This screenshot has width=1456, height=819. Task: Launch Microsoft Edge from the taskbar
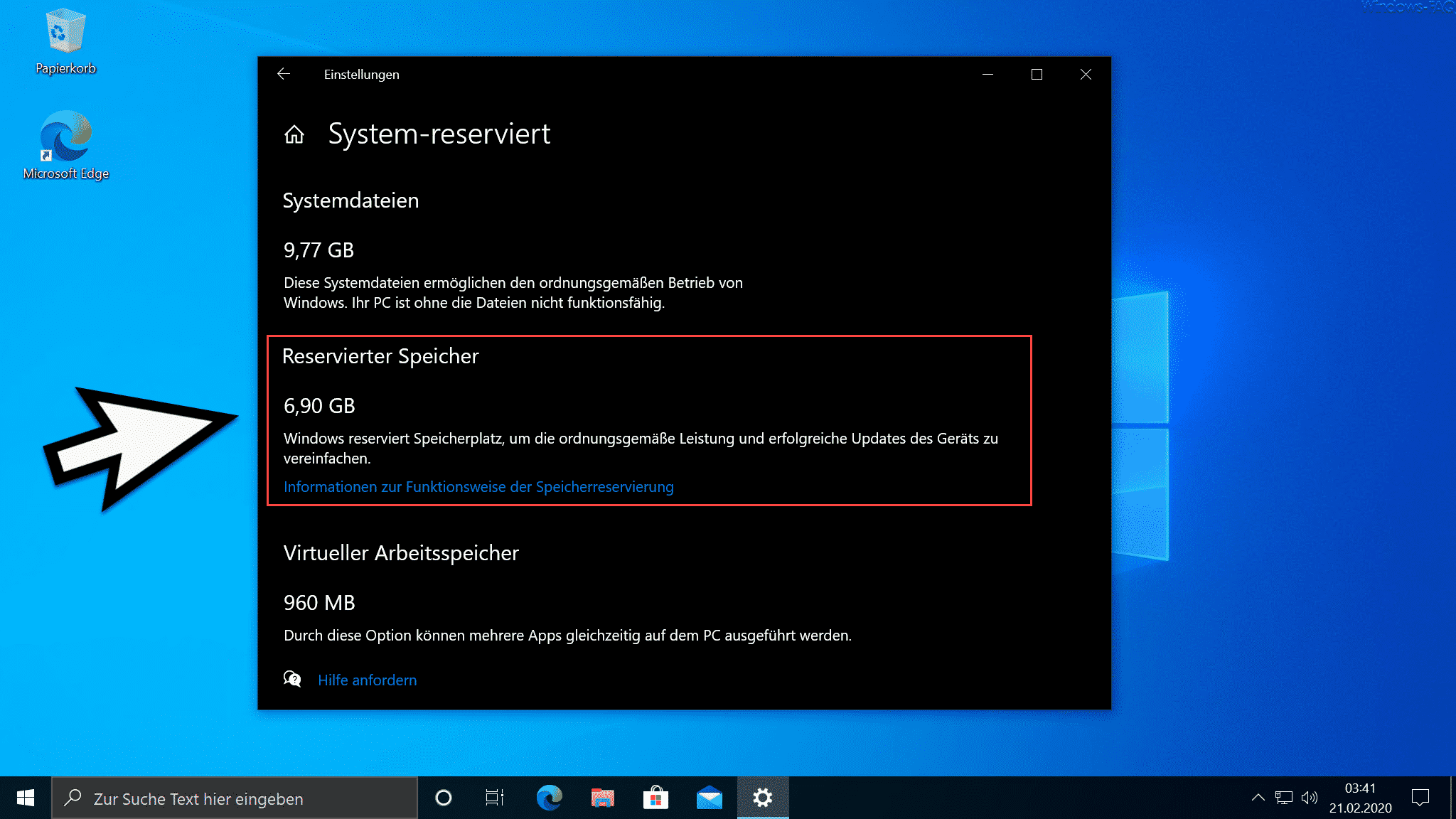pyautogui.click(x=549, y=798)
